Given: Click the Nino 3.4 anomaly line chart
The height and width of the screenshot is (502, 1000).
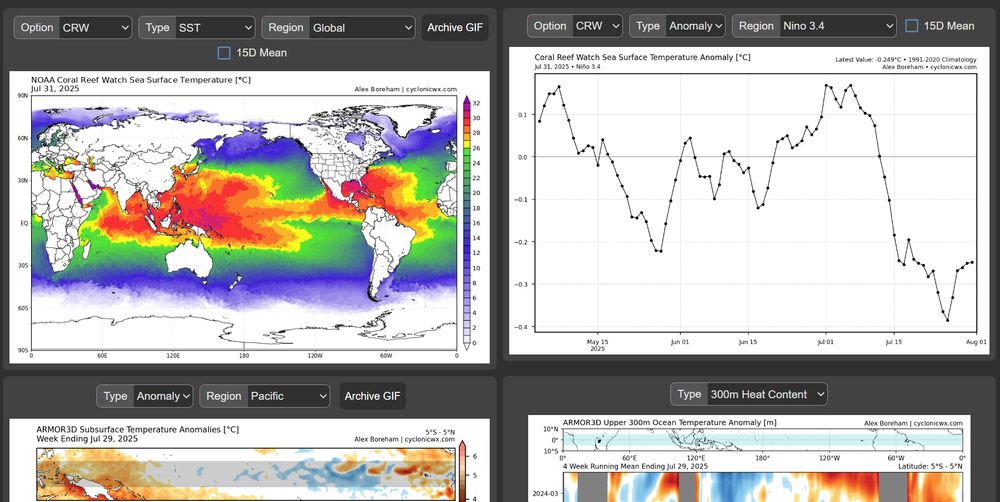Looking at the screenshot, I should tap(756, 203).
